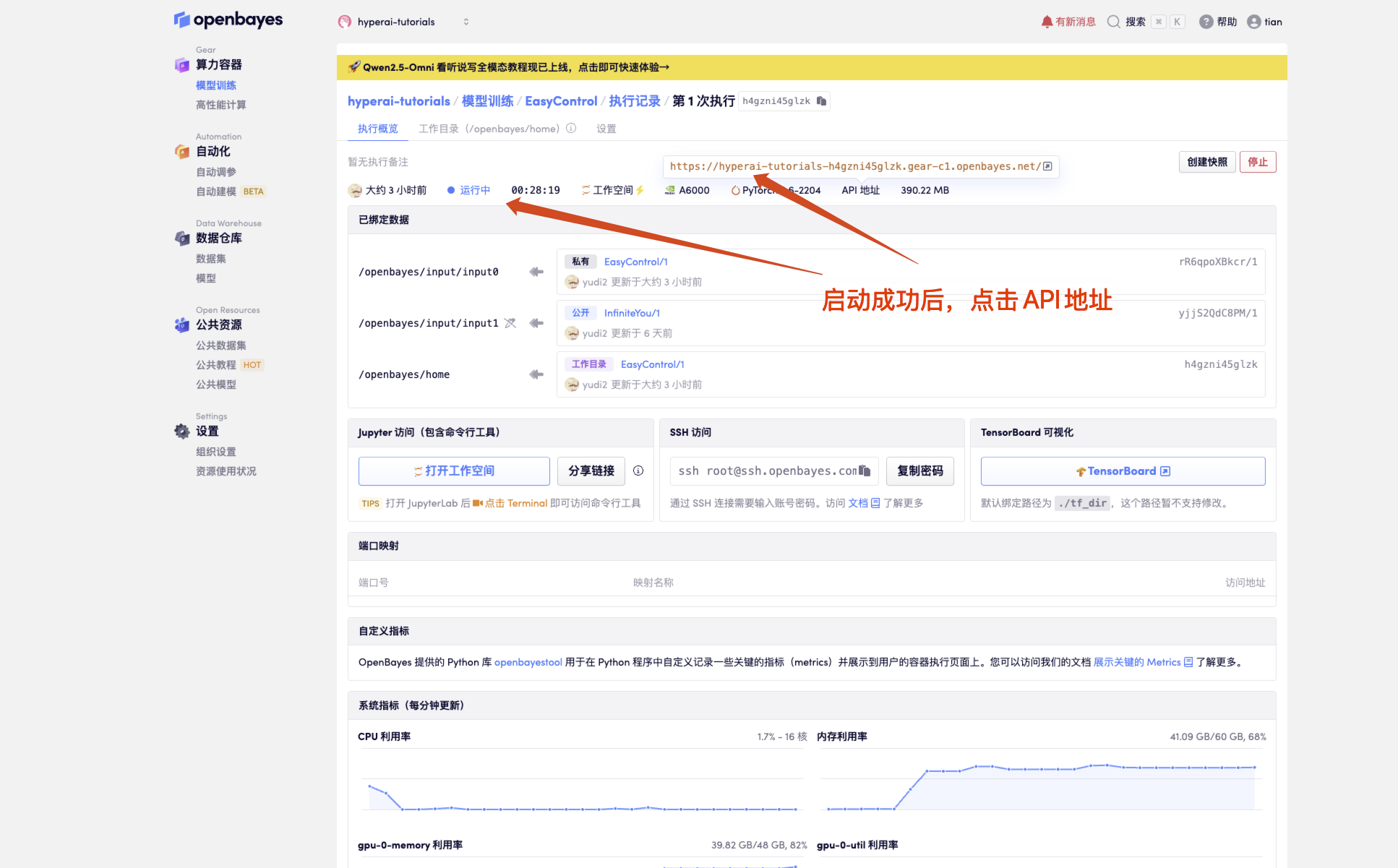1398x868 pixels.
Task: Go to EasyControl breadcrumb
Action: 561,101
